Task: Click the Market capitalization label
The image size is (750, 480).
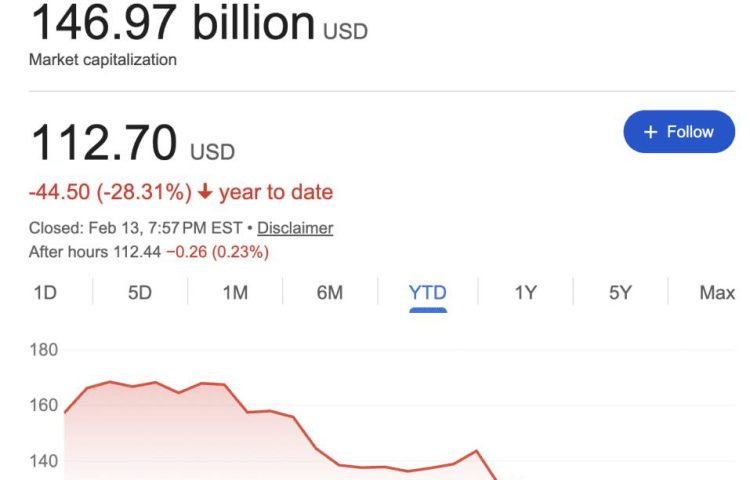Action: 103,60
